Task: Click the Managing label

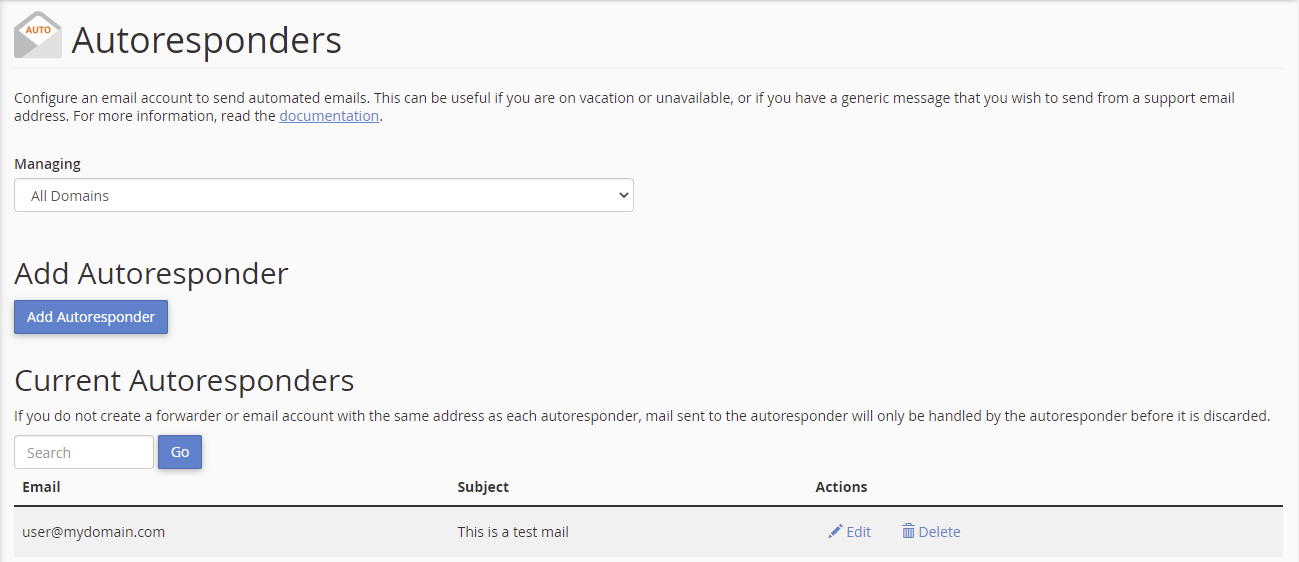Action: click(47, 164)
